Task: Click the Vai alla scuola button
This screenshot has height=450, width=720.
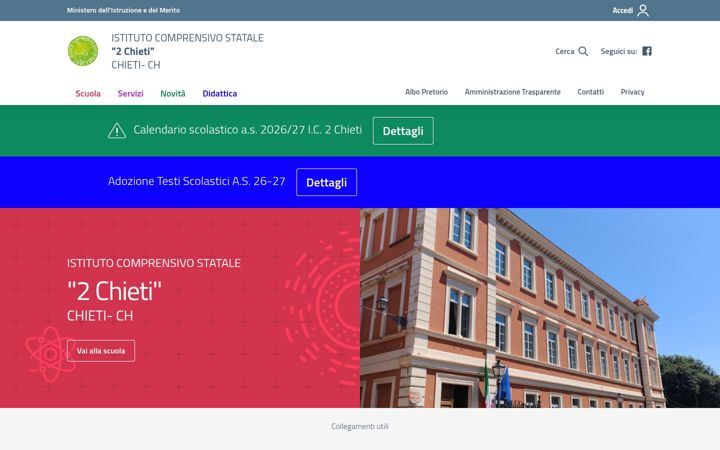Action: tap(101, 351)
